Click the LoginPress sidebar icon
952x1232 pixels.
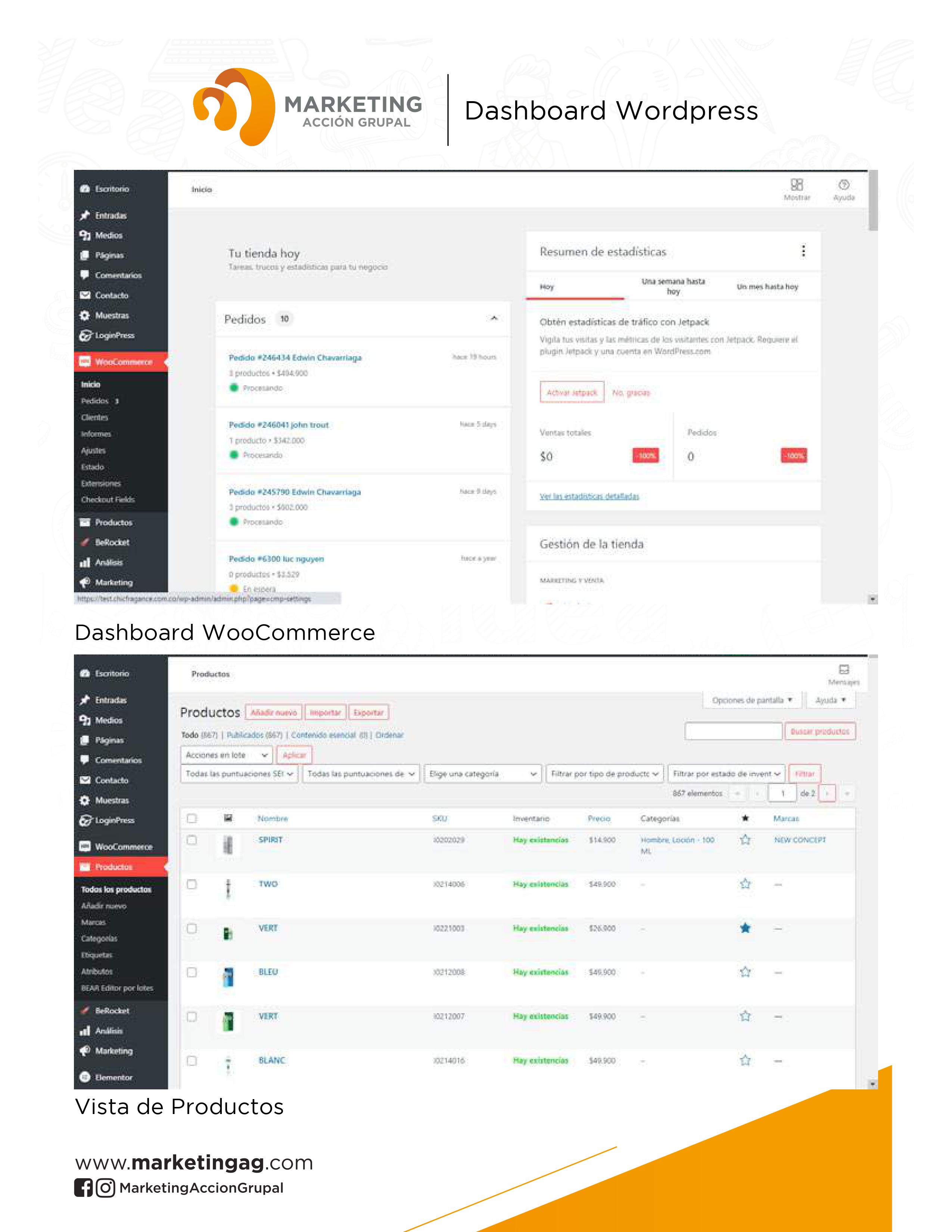click(x=85, y=336)
